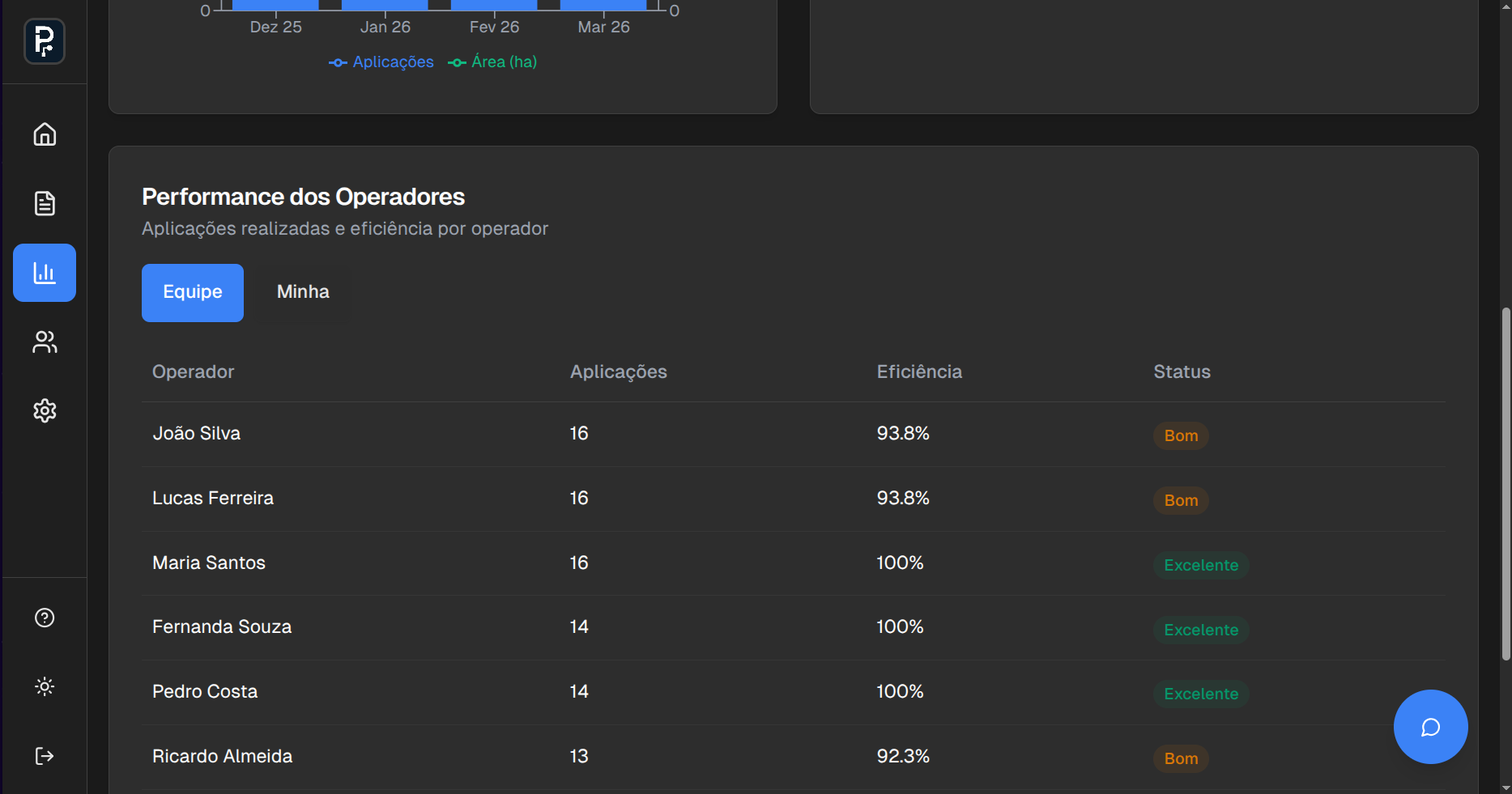Screen dimensions: 1512x794
Task: Open the Home dashboard icon
Action: point(44,134)
